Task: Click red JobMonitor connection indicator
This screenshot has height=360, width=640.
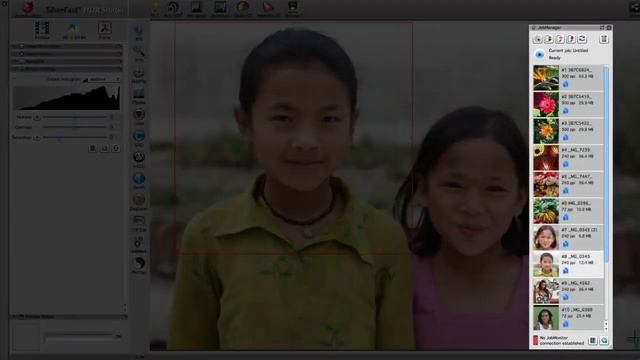Action: pyautogui.click(x=536, y=340)
